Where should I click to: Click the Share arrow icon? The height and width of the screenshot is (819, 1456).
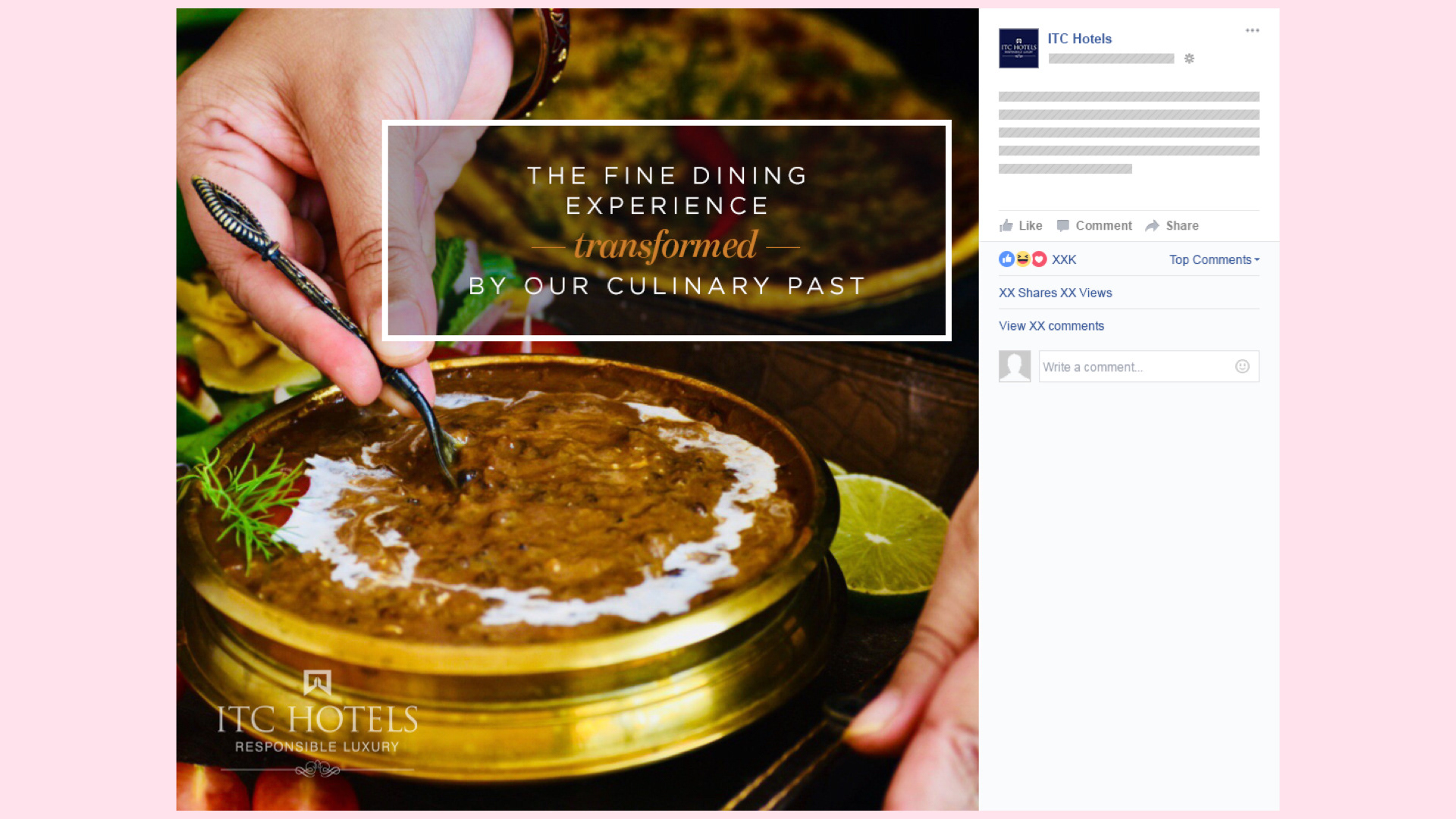[1153, 225]
